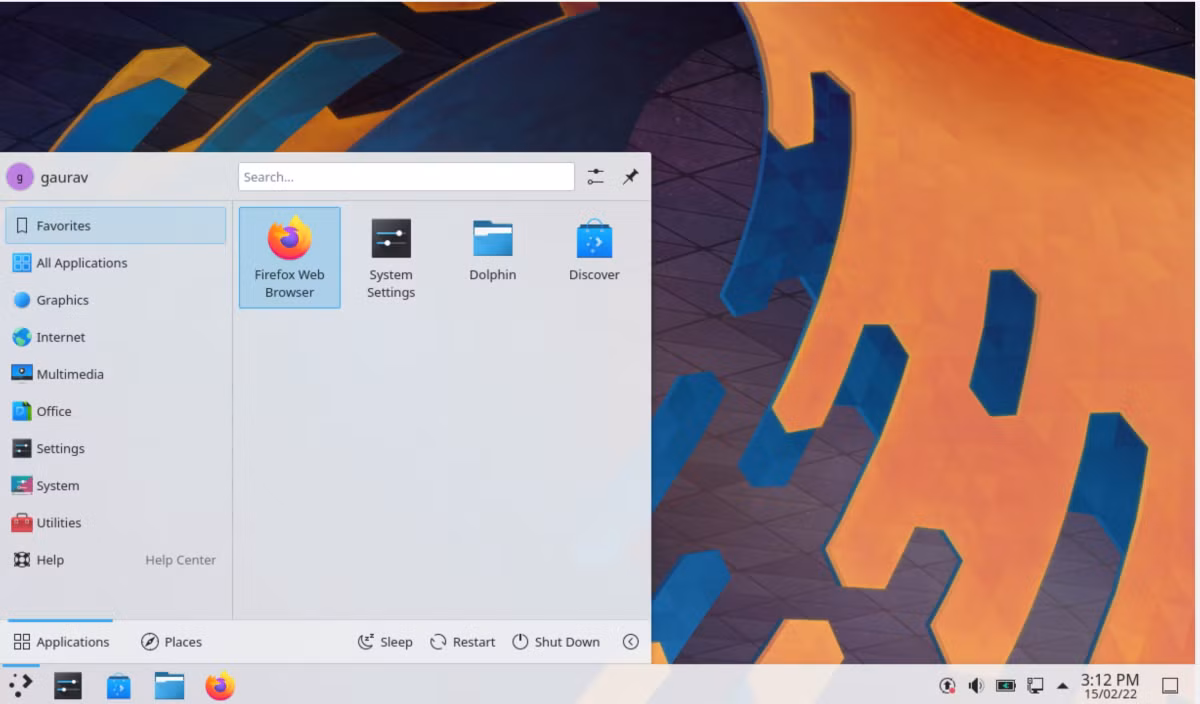Click the Shut Down button
Viewport: 1200px width, 704px height.
pos(556,642)
